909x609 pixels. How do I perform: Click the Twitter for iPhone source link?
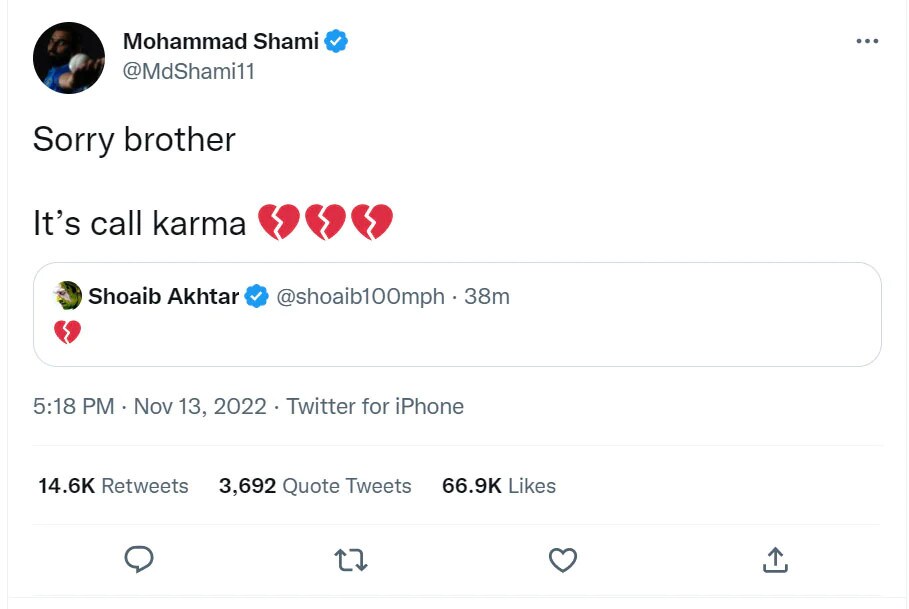[375, 406]
